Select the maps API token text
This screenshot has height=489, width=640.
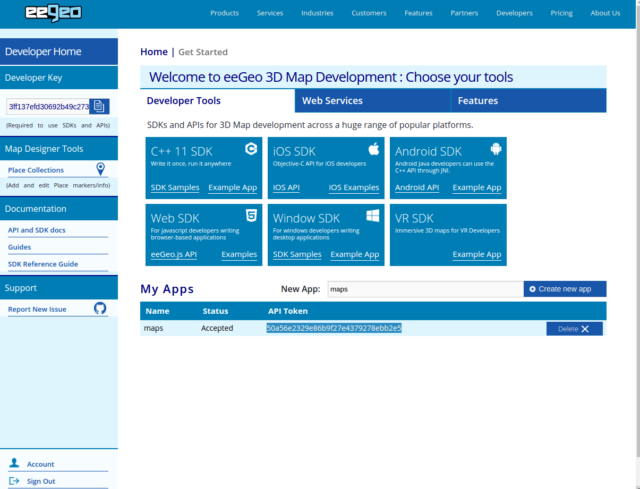(333, 328)
